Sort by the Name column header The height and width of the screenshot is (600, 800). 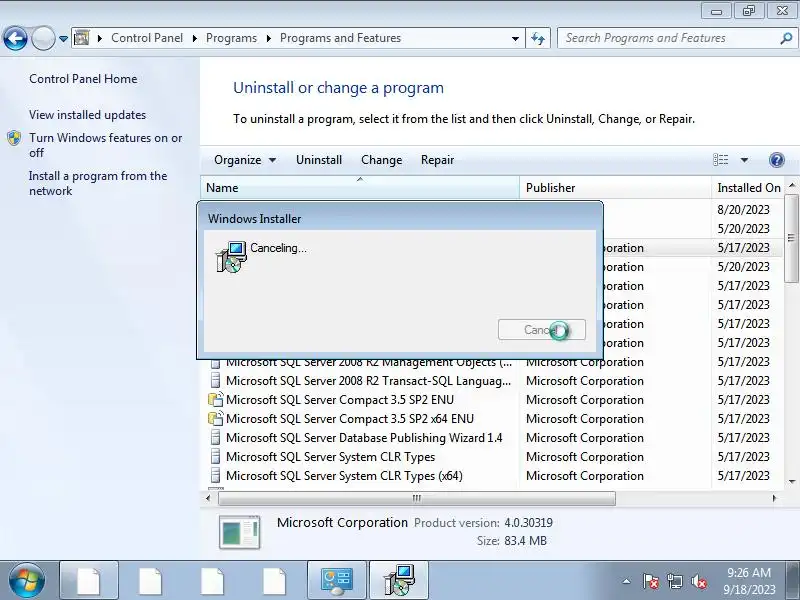(360, 188)
